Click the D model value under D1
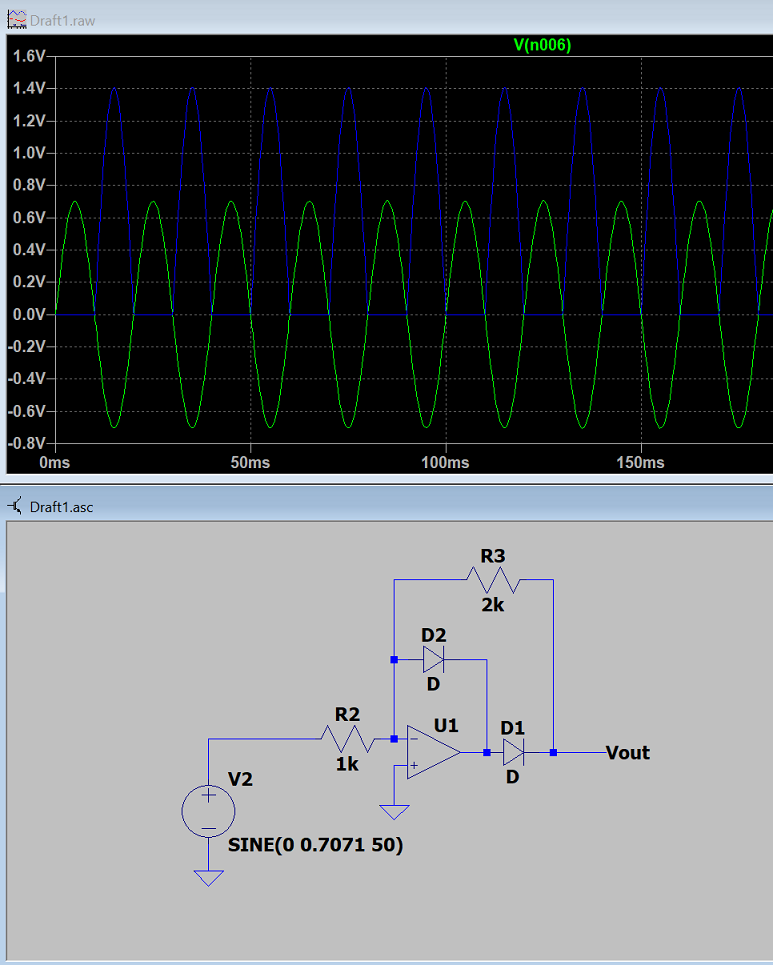773x965 pixels. coord(513,777)
